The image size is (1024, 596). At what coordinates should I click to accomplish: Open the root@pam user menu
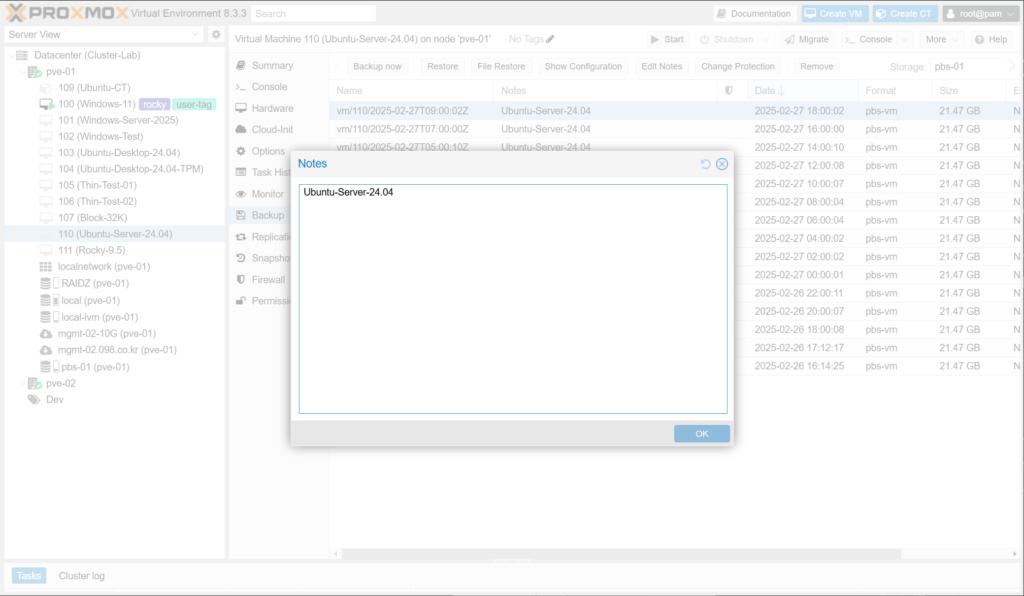click(x=980, y=13)
